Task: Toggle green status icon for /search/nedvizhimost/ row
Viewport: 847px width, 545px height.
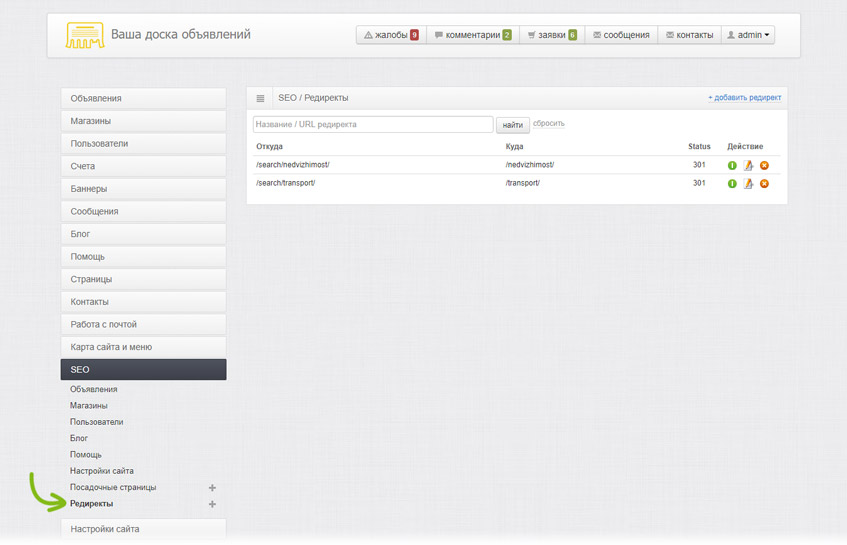Action: 732,165
